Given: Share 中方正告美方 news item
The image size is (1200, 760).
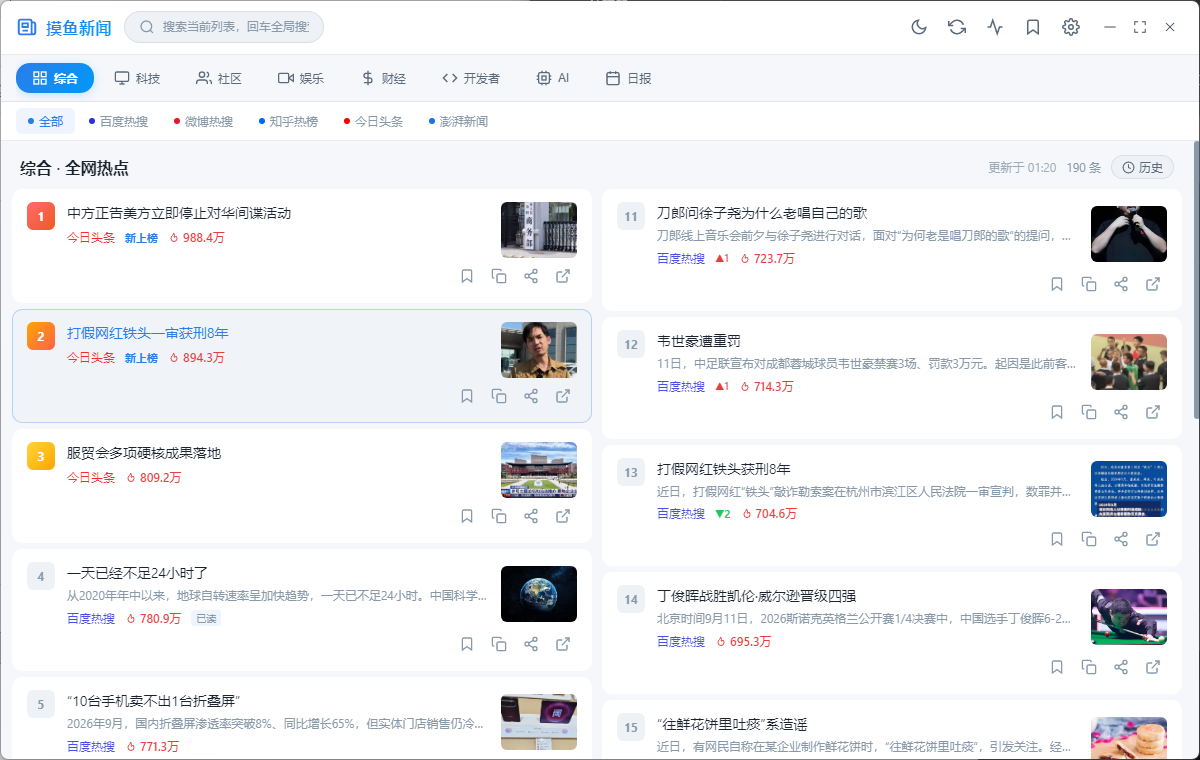Looking at the screenshot, I should click(531, 276).
